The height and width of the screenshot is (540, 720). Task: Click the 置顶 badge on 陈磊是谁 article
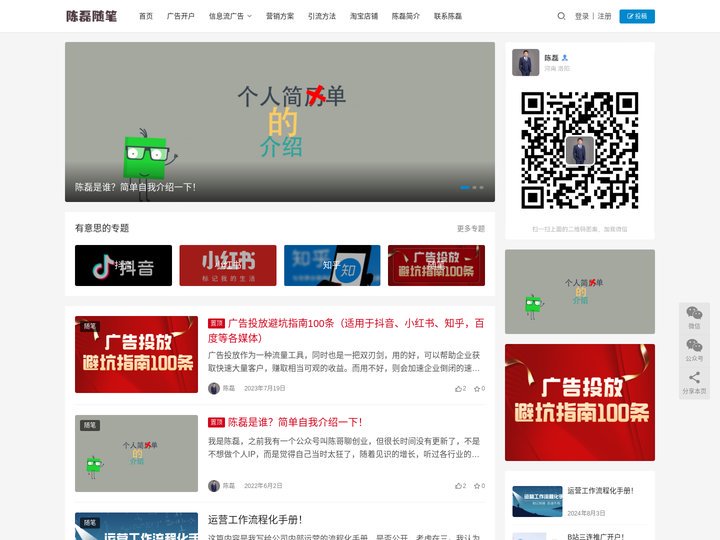(x=216, y=422)
